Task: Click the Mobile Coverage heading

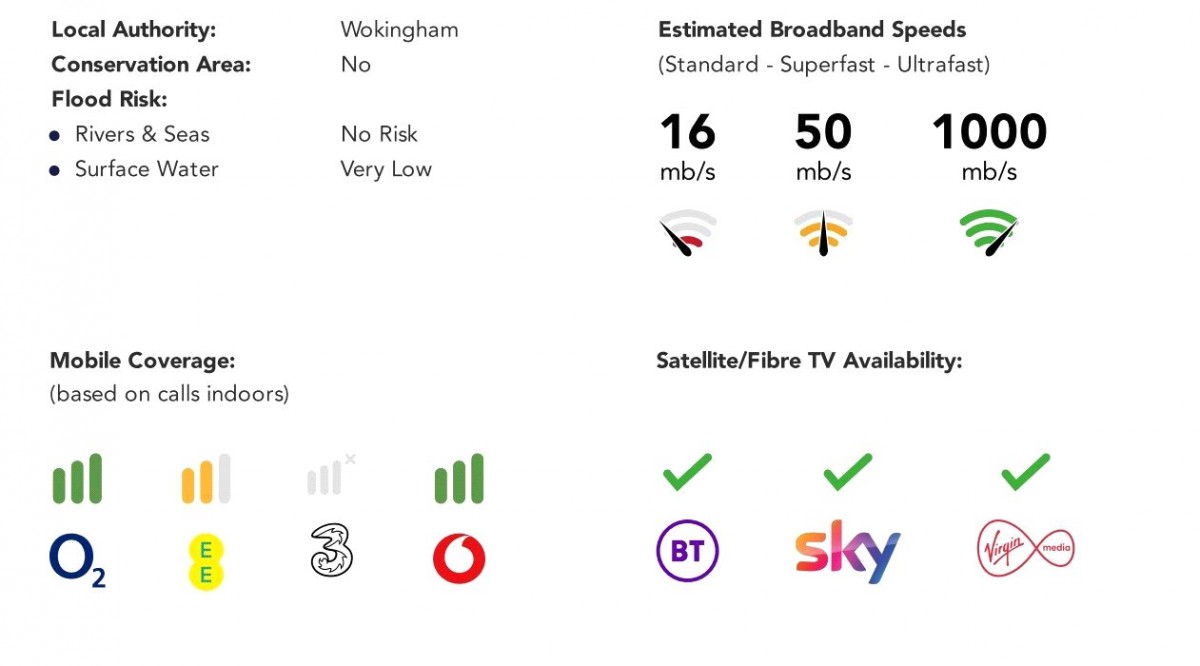Action: (x=142, y=360)
